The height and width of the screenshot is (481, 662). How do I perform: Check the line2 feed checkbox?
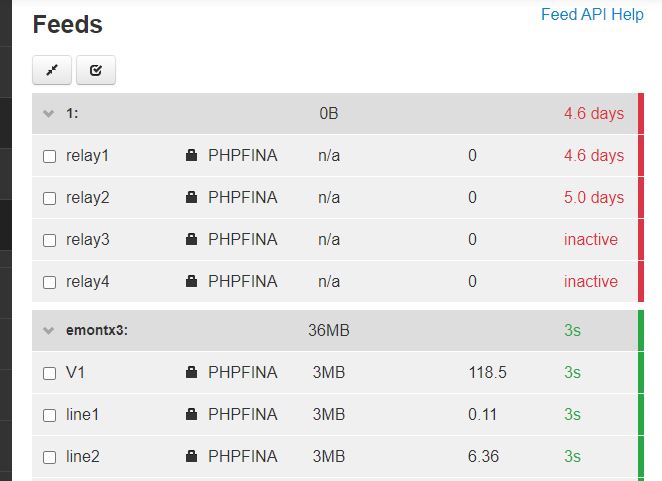click(x=49, y=457)
